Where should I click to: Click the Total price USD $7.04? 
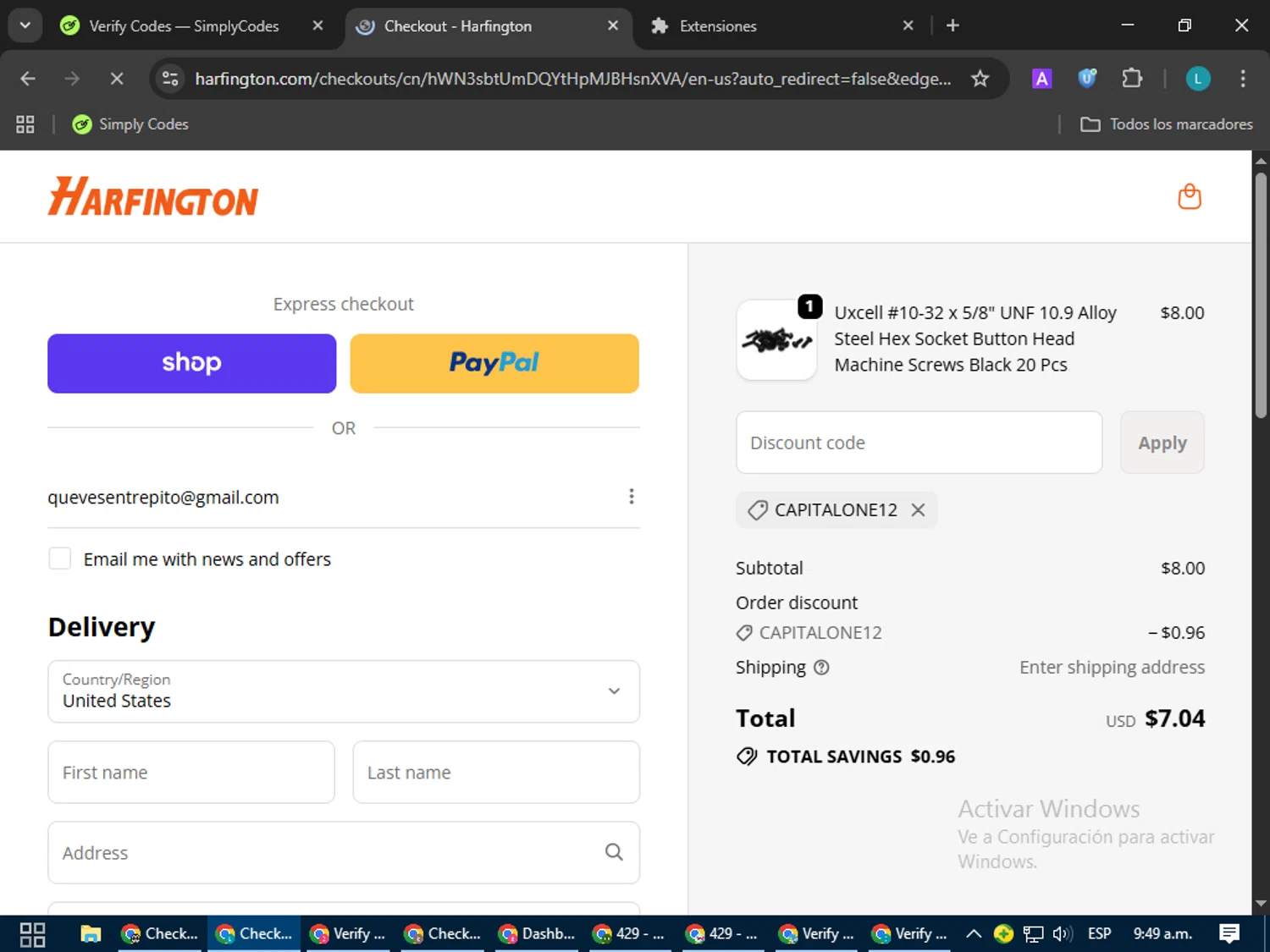coord(1155,718)
